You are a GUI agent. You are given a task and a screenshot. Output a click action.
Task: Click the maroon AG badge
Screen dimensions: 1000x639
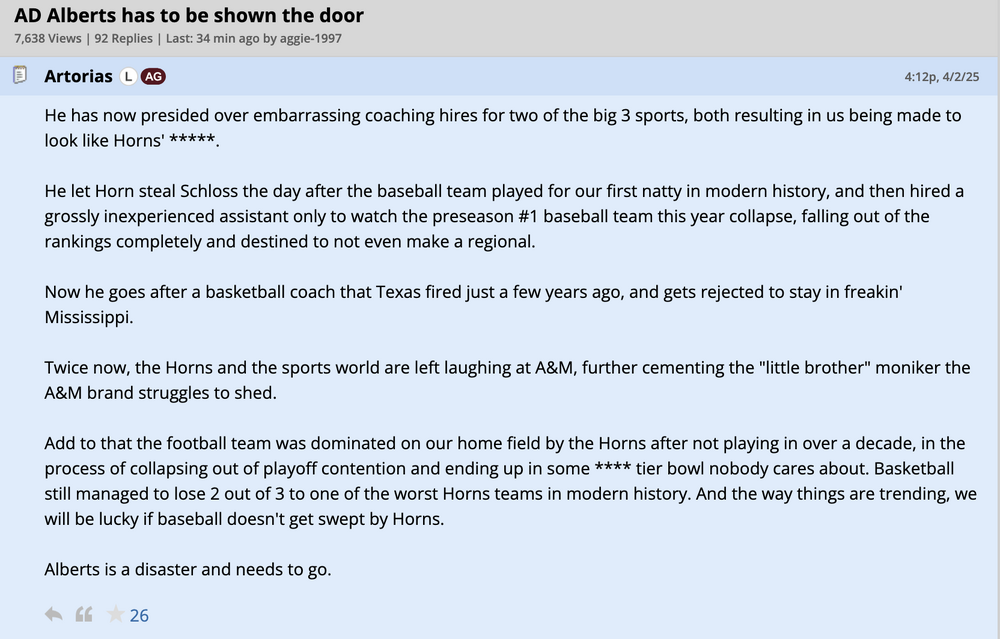click(x=153, y=77)
